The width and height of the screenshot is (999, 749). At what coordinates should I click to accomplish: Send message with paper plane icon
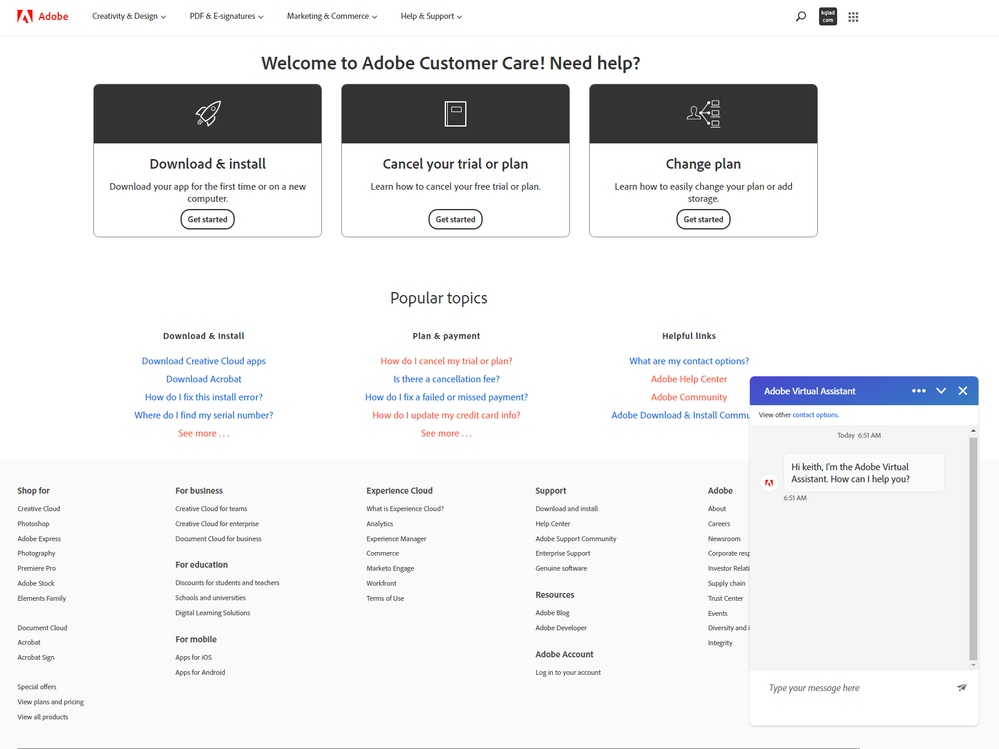[961, 688]
